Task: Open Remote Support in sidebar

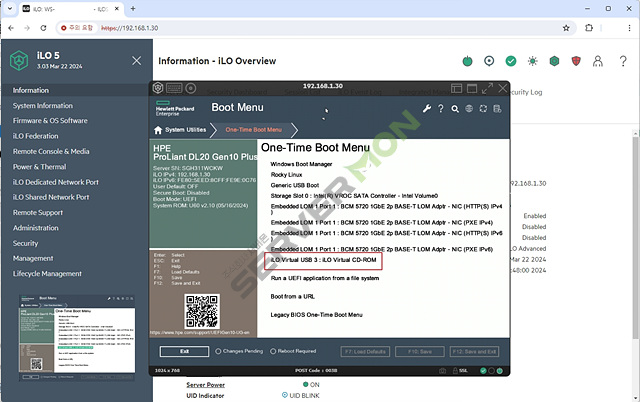Action: [x=38, y=213]
